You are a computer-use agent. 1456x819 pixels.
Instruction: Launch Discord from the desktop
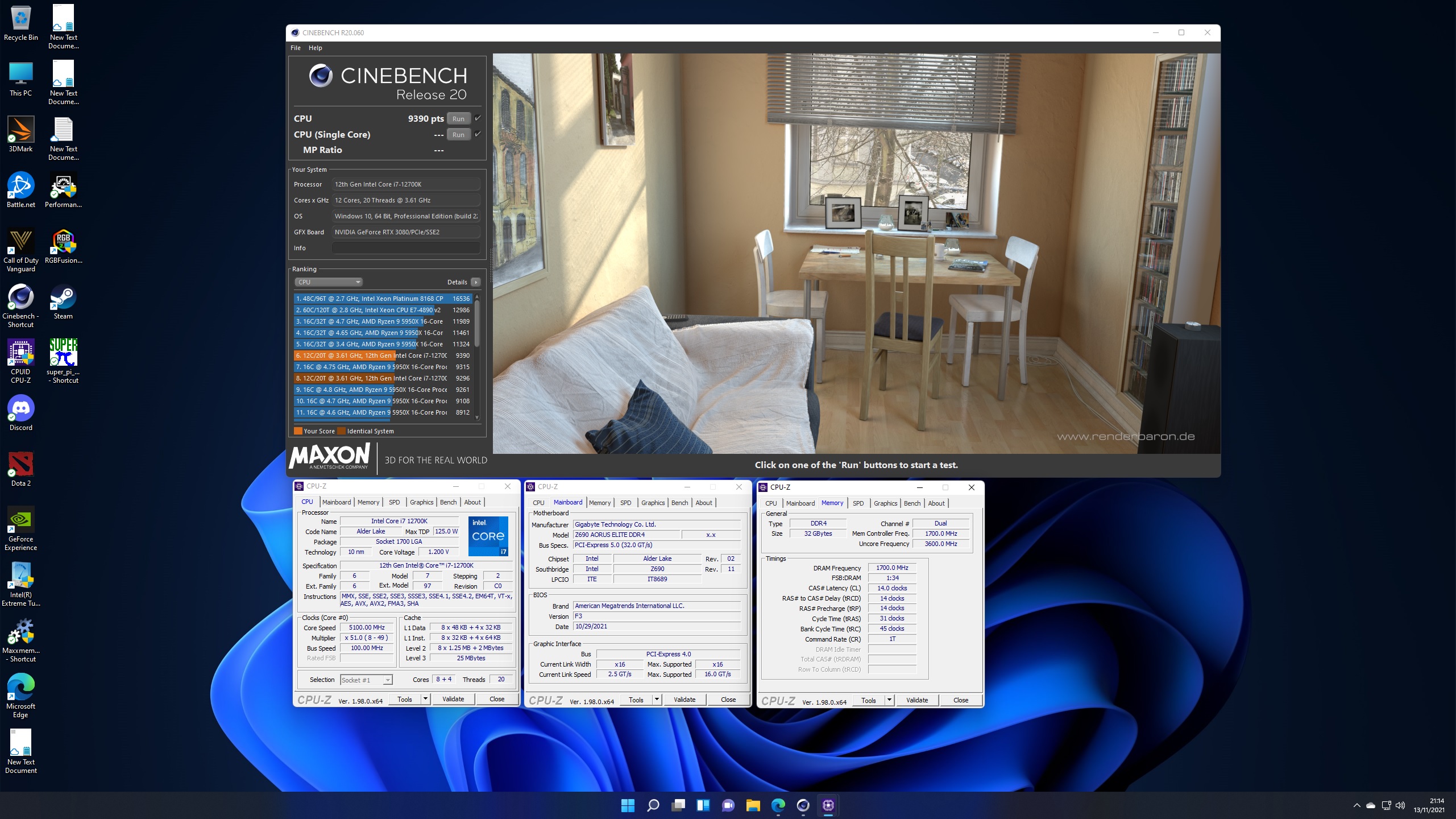tap(21, 413)
